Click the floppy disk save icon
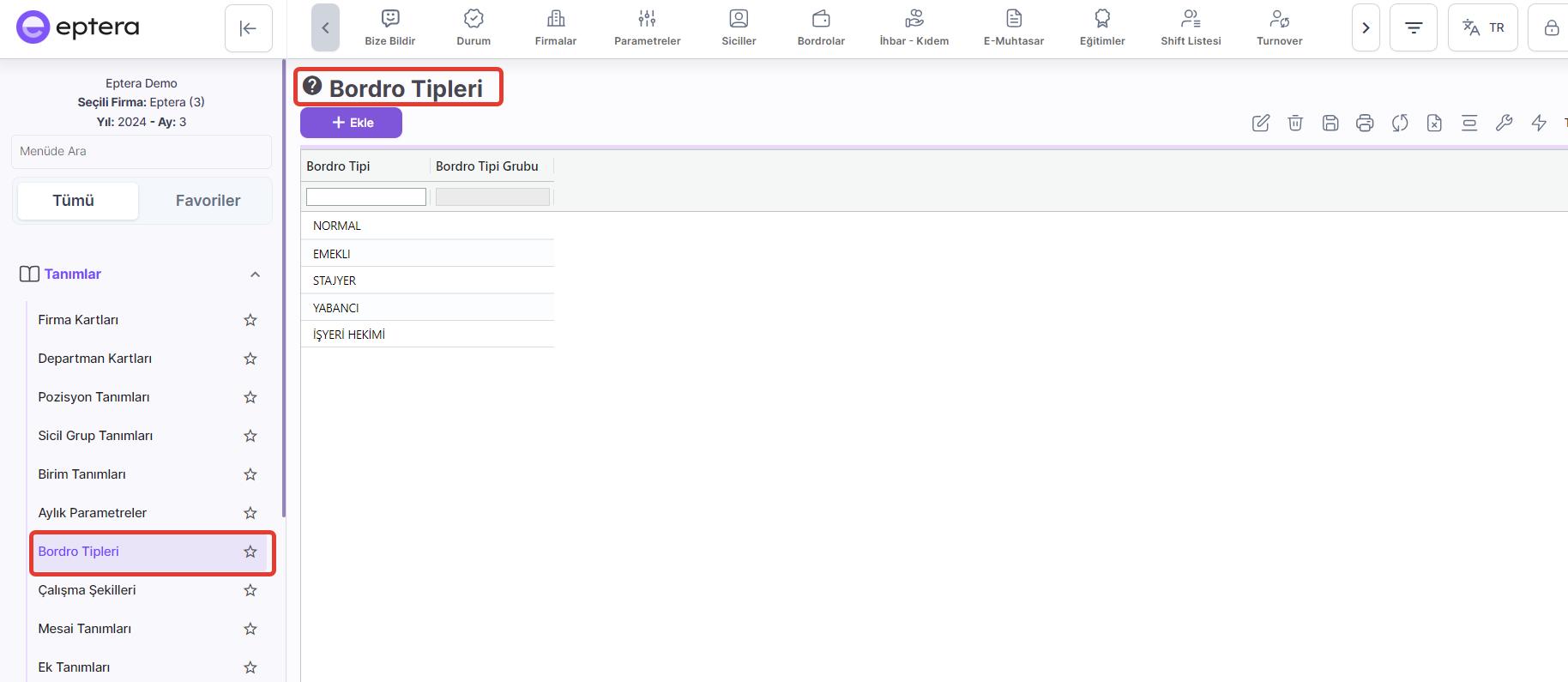 (1330, 123)
